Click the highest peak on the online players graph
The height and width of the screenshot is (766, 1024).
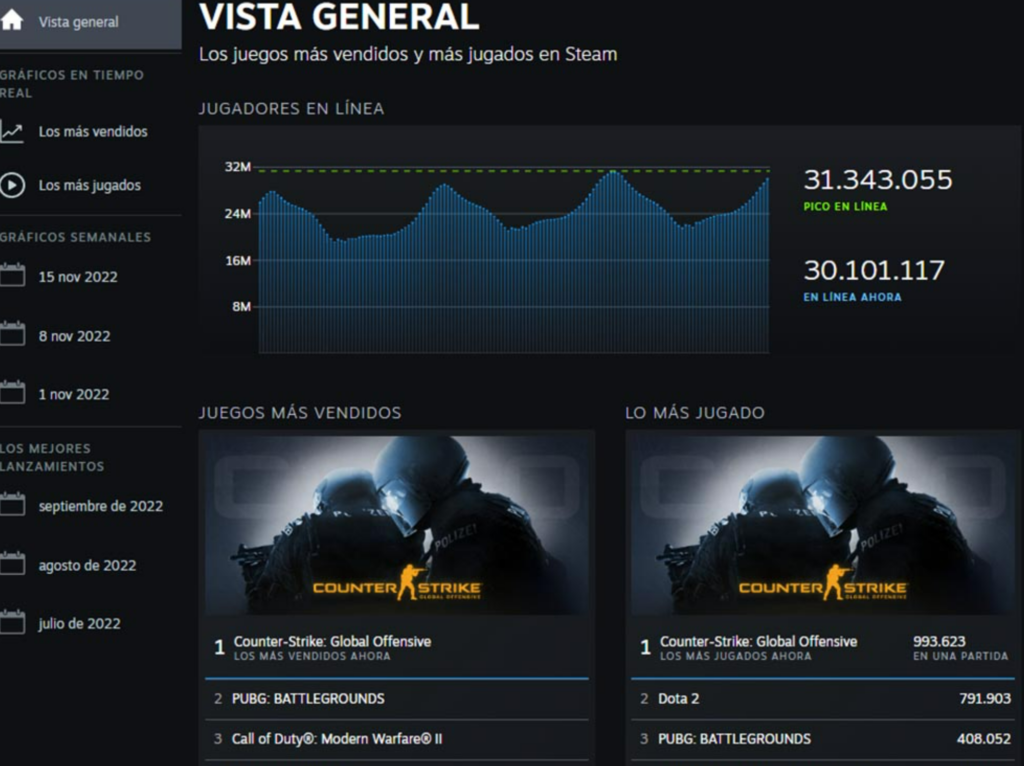(611, 173)
